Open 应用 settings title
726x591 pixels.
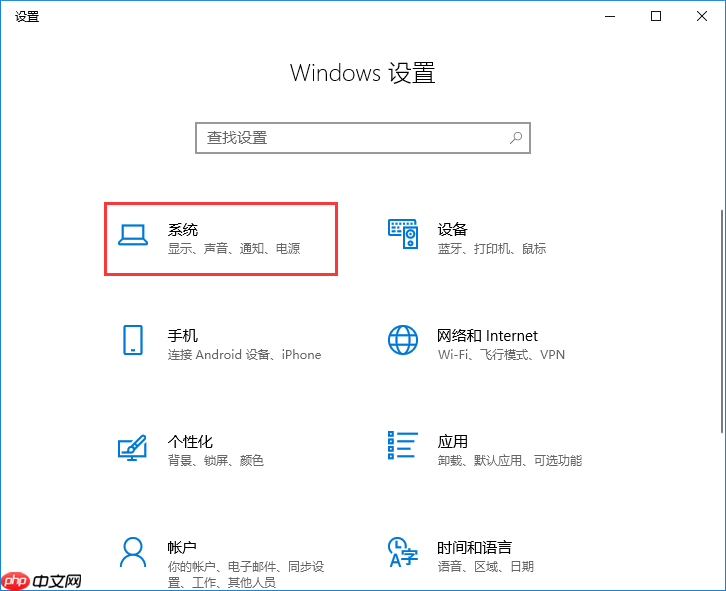pos(452,441)
